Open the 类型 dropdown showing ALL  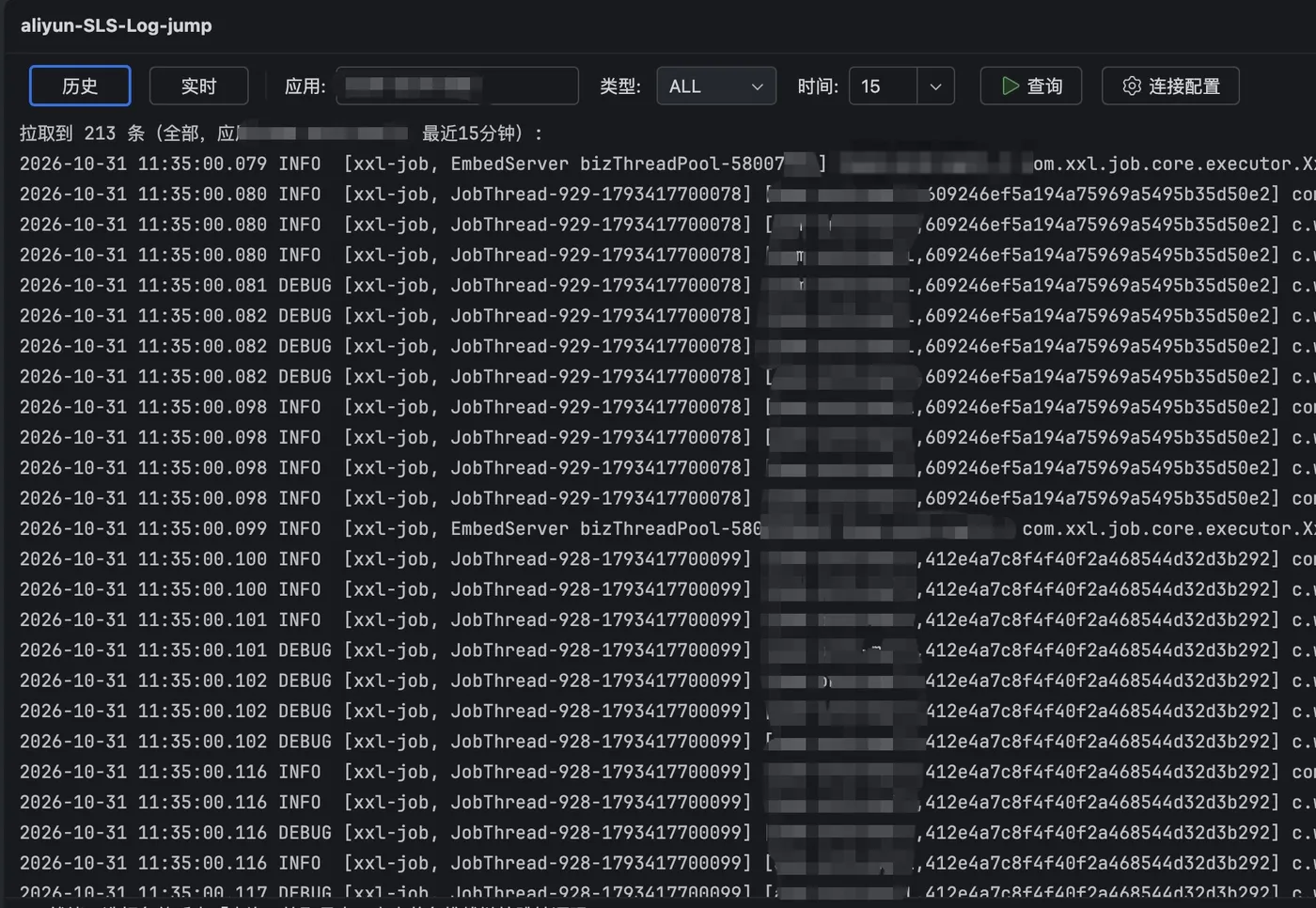click(716, 86)
